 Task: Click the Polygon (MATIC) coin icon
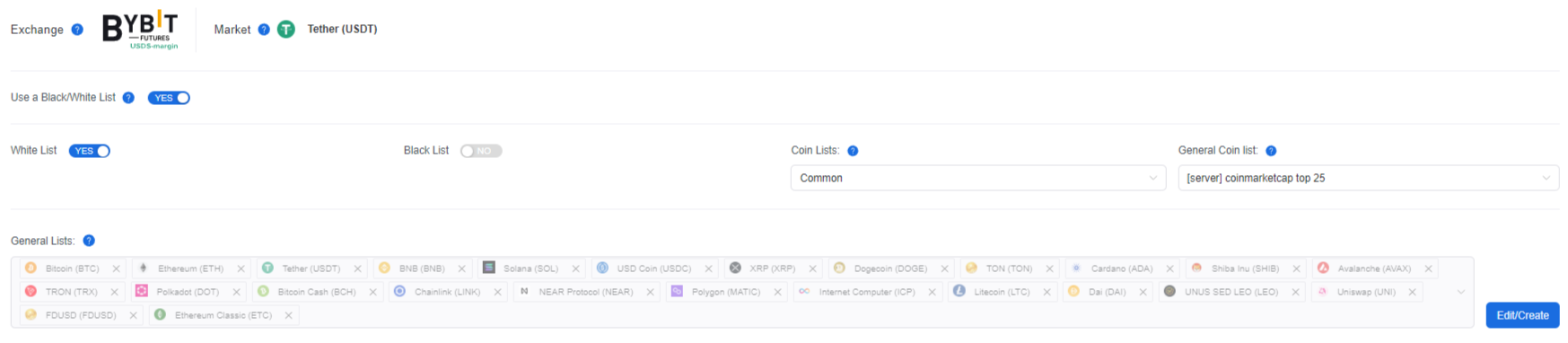[677, 291]
